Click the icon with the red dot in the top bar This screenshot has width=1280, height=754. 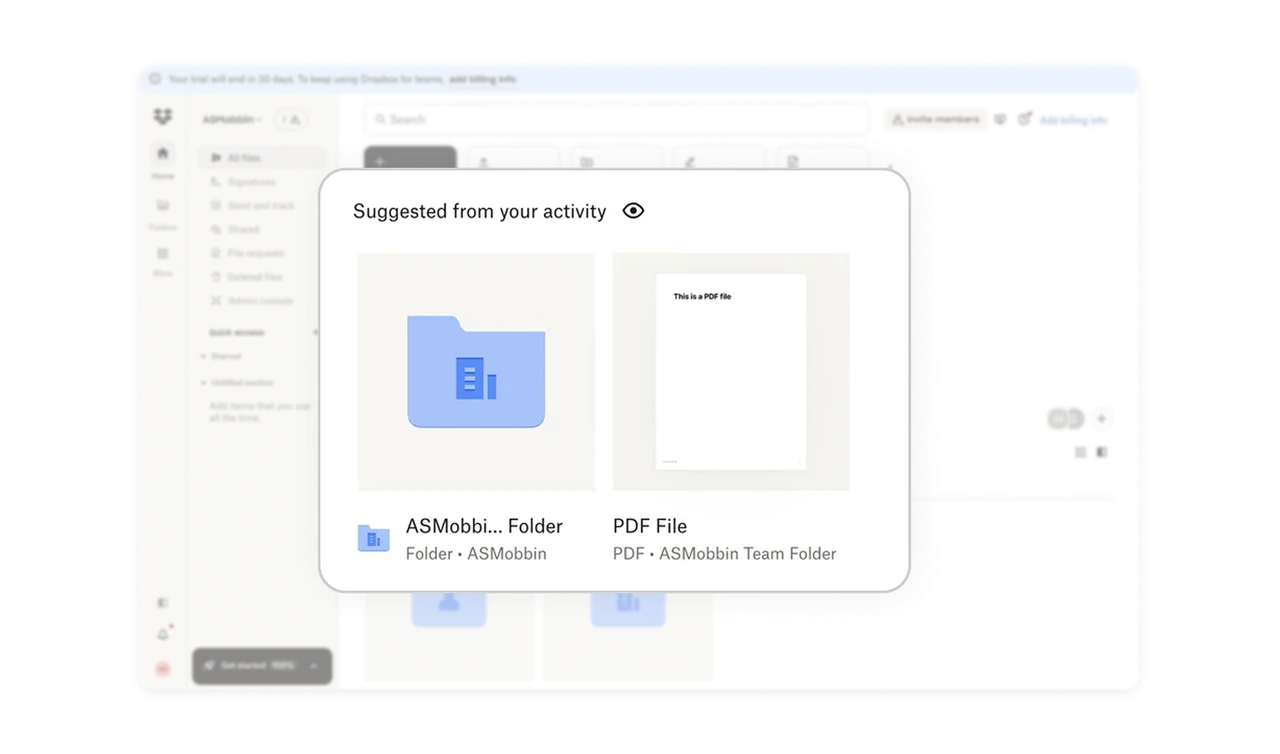pyautogui.click(x=1024, y=119)
